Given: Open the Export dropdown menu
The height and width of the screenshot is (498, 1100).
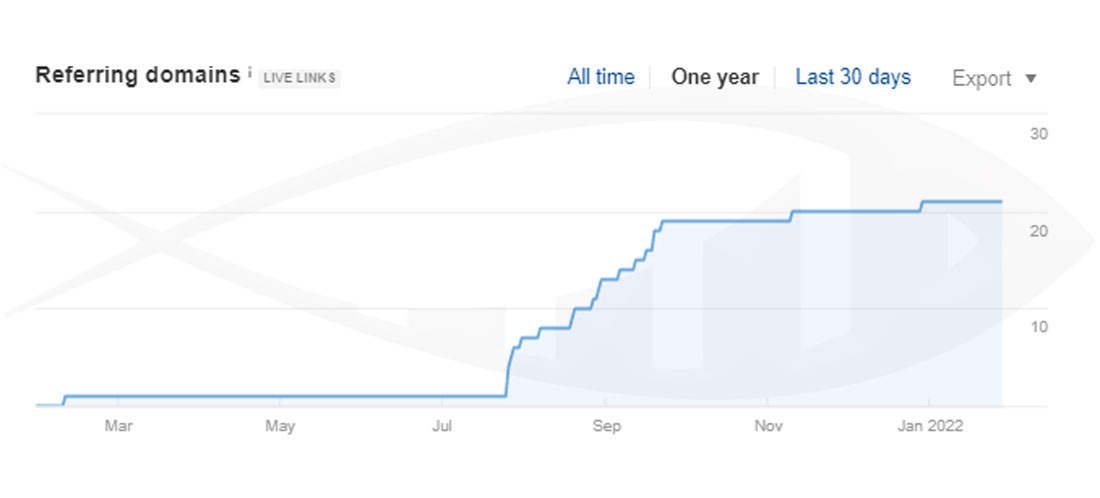Looking at the screenshot, I should [981, 78].
